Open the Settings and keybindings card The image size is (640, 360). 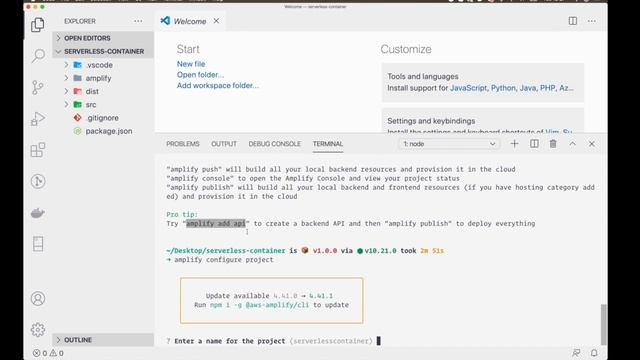[x=482, y=120]
